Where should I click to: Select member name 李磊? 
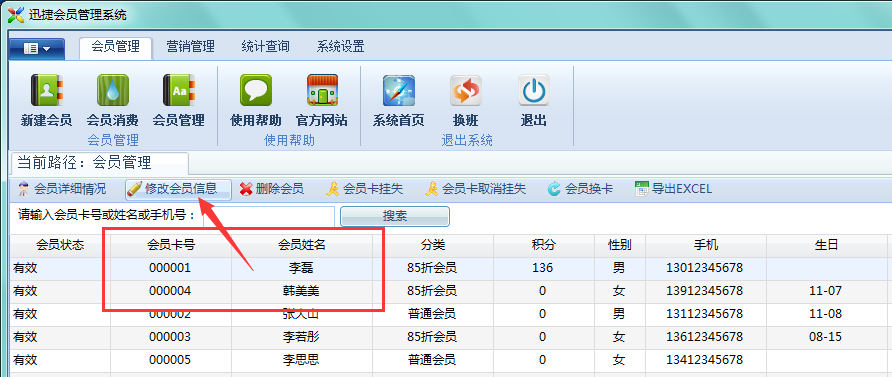coord(302,268)
